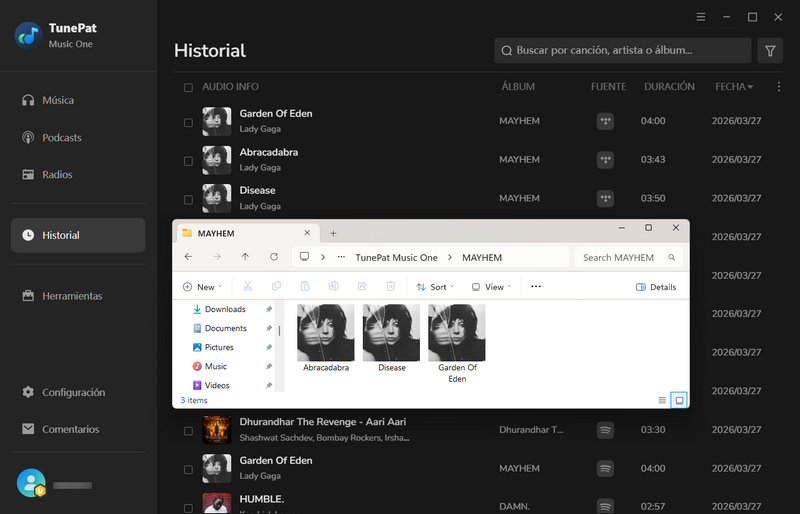
Task: Show hidden path ellipsis in address bar
Action: pyautogui.click(x=341, y=257)
